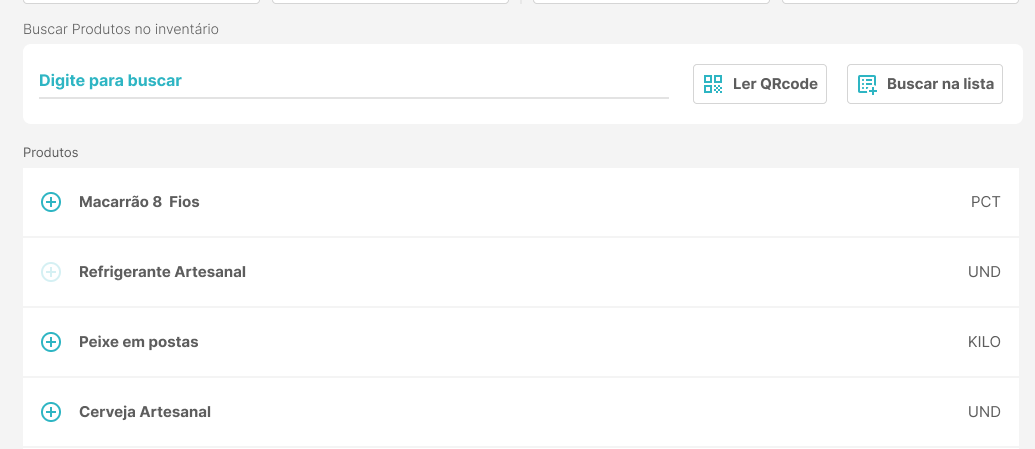
Task: Select the Macarrão 8 Fios product name
Action: (x=139, y=202)
